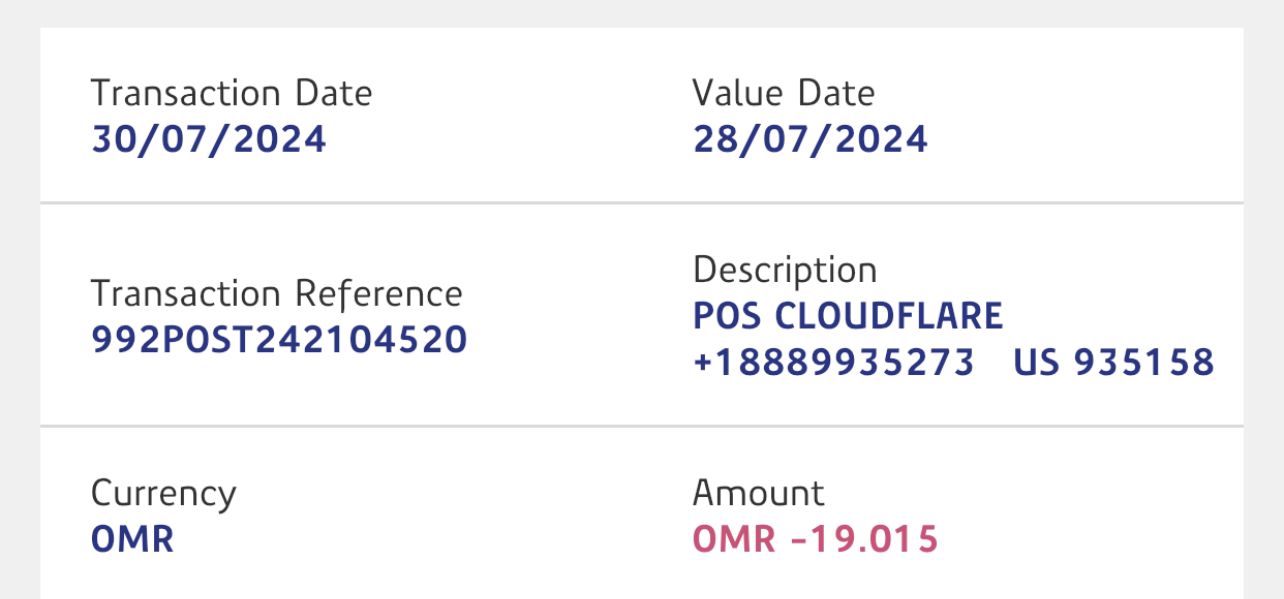Click the Transaction Date label
This screenshot has width=1284, height=599.
(231, 93)
